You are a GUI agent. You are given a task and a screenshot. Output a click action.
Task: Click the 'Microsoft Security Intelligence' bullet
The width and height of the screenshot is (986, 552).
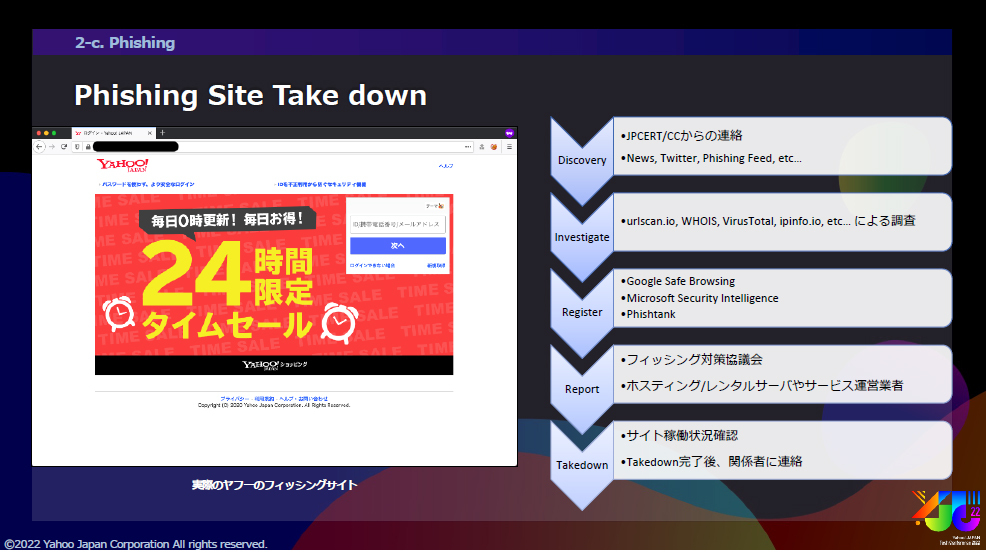tap(699, 298)
